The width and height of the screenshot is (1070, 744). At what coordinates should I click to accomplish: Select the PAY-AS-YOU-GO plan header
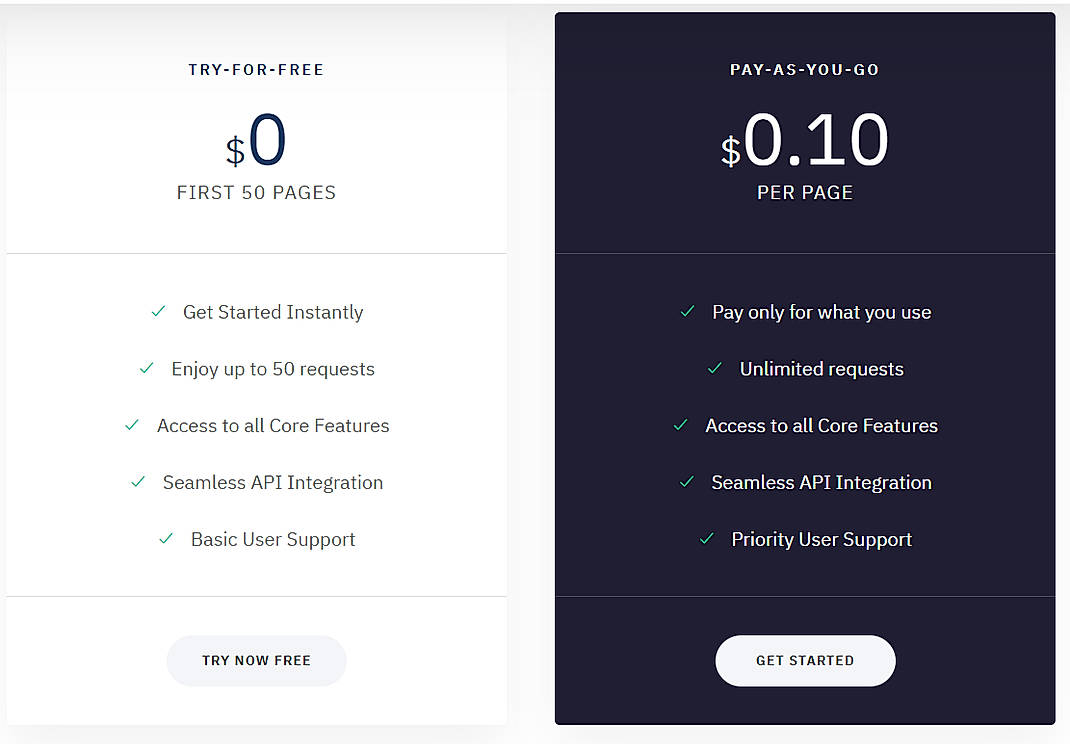804,69
